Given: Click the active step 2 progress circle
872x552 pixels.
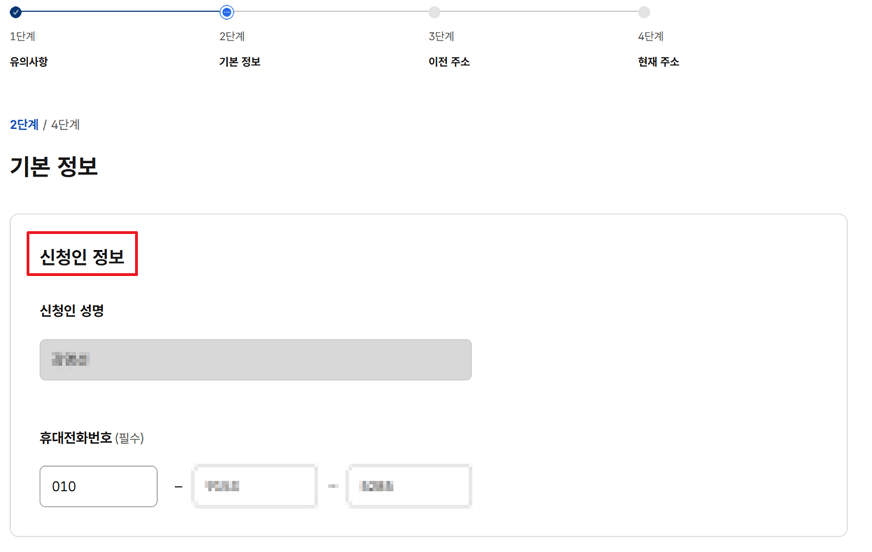Looking at the screenshot, I should pos(226,12).
